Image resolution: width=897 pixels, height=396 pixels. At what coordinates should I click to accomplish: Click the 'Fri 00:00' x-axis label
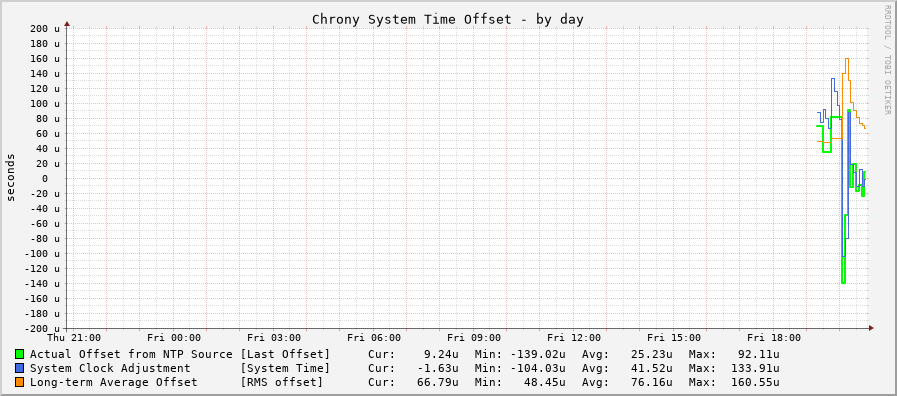[x=174, y=338]
